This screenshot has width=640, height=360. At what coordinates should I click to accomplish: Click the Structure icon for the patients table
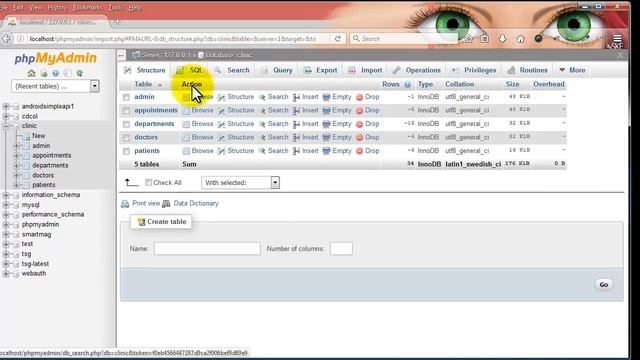[221, 151]
